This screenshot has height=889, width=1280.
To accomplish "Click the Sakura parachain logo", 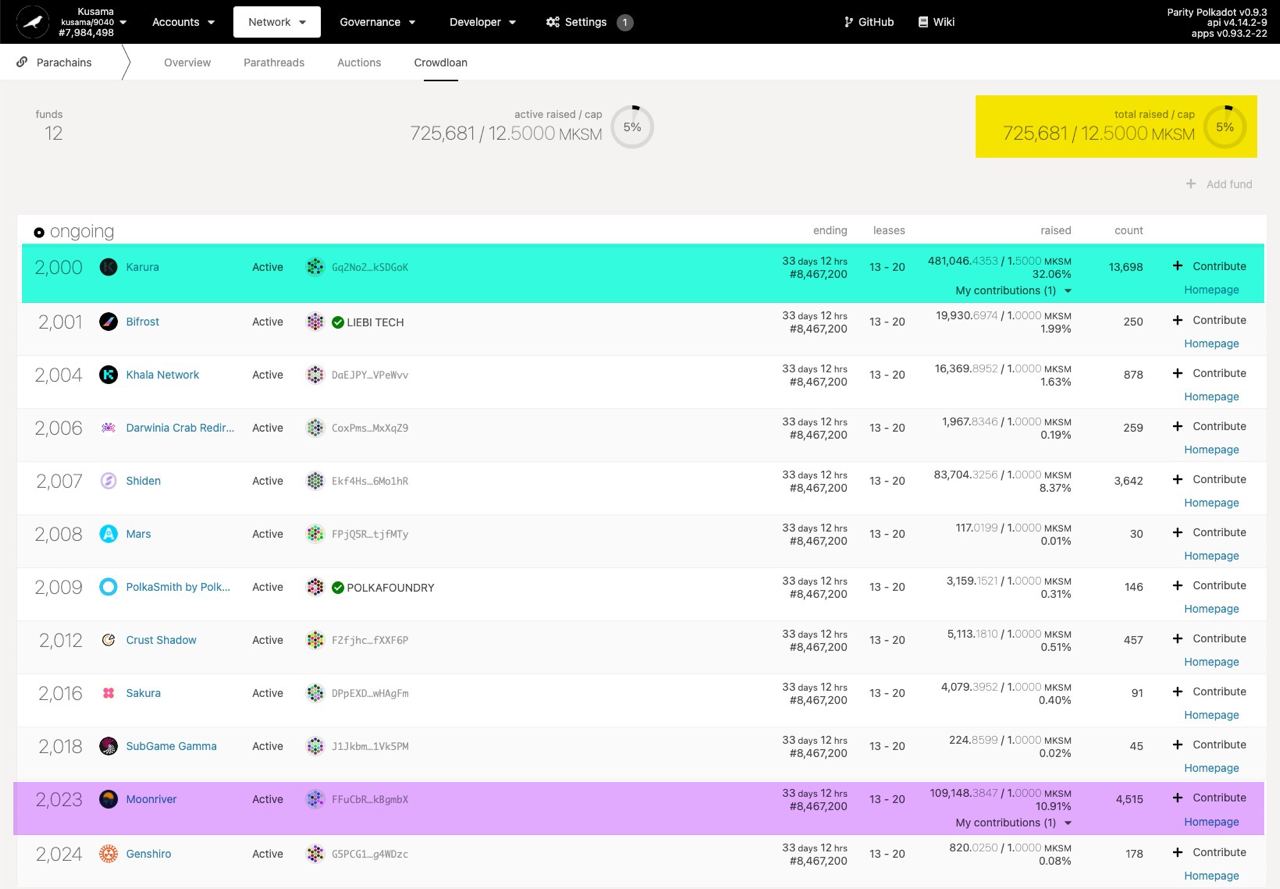I will click(109, 693).
